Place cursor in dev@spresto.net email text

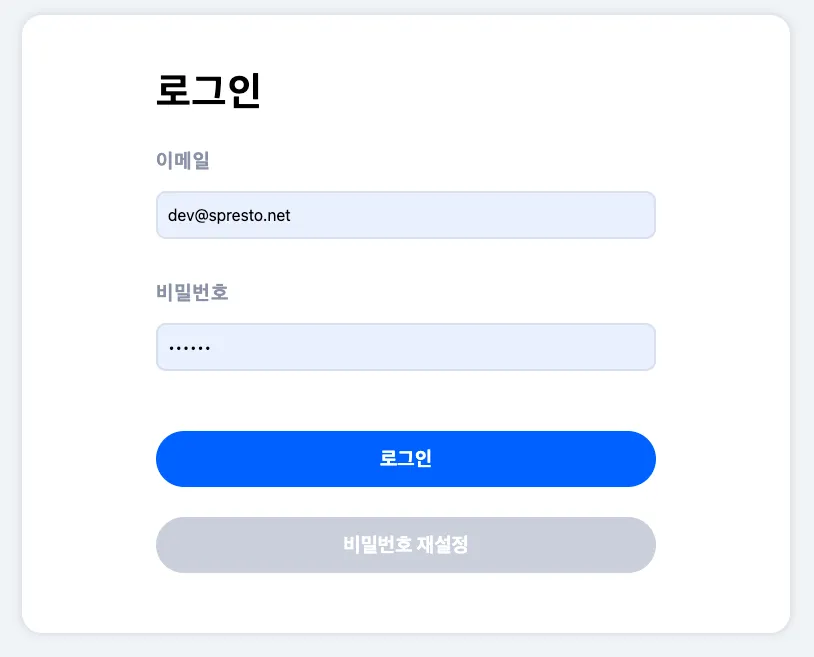(229, 215)
